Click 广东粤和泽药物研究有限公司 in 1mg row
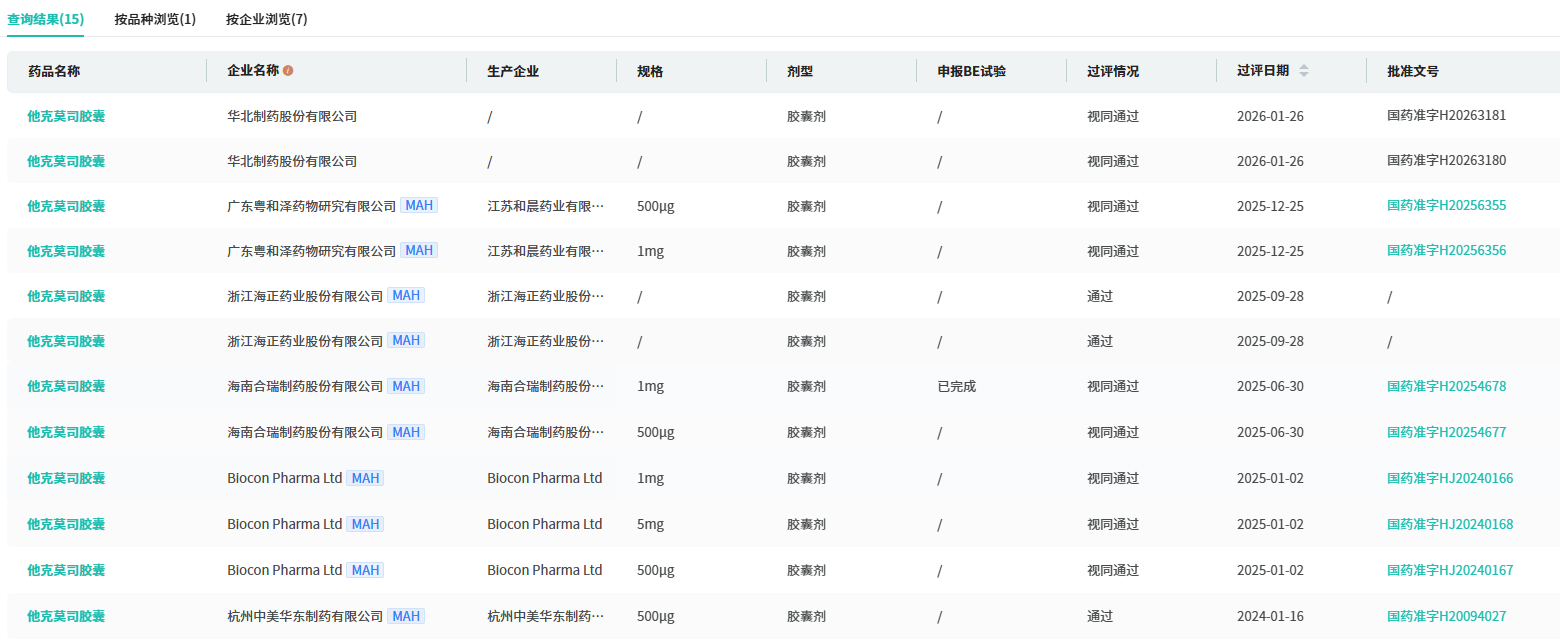The height and width of the screenshot is (643, 1560). click(x=312, y=251)
